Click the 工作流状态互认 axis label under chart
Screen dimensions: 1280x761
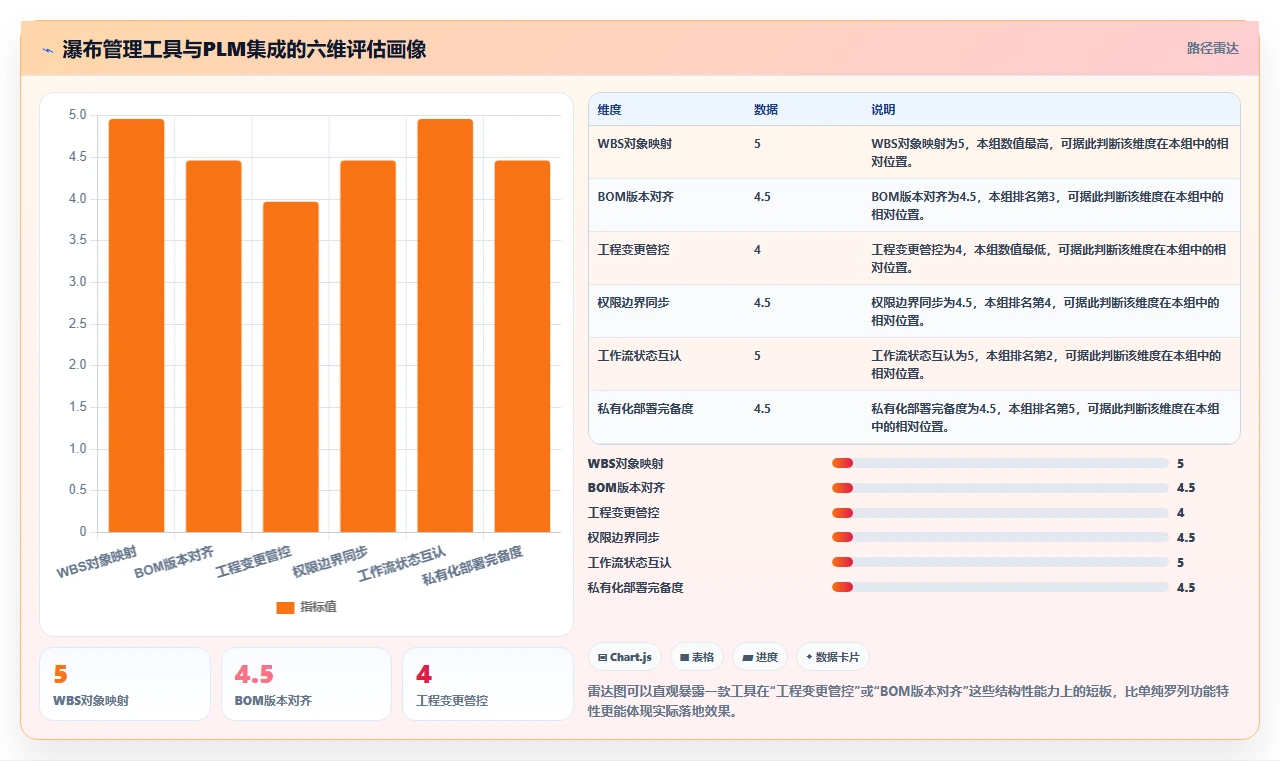click(401, 563)
